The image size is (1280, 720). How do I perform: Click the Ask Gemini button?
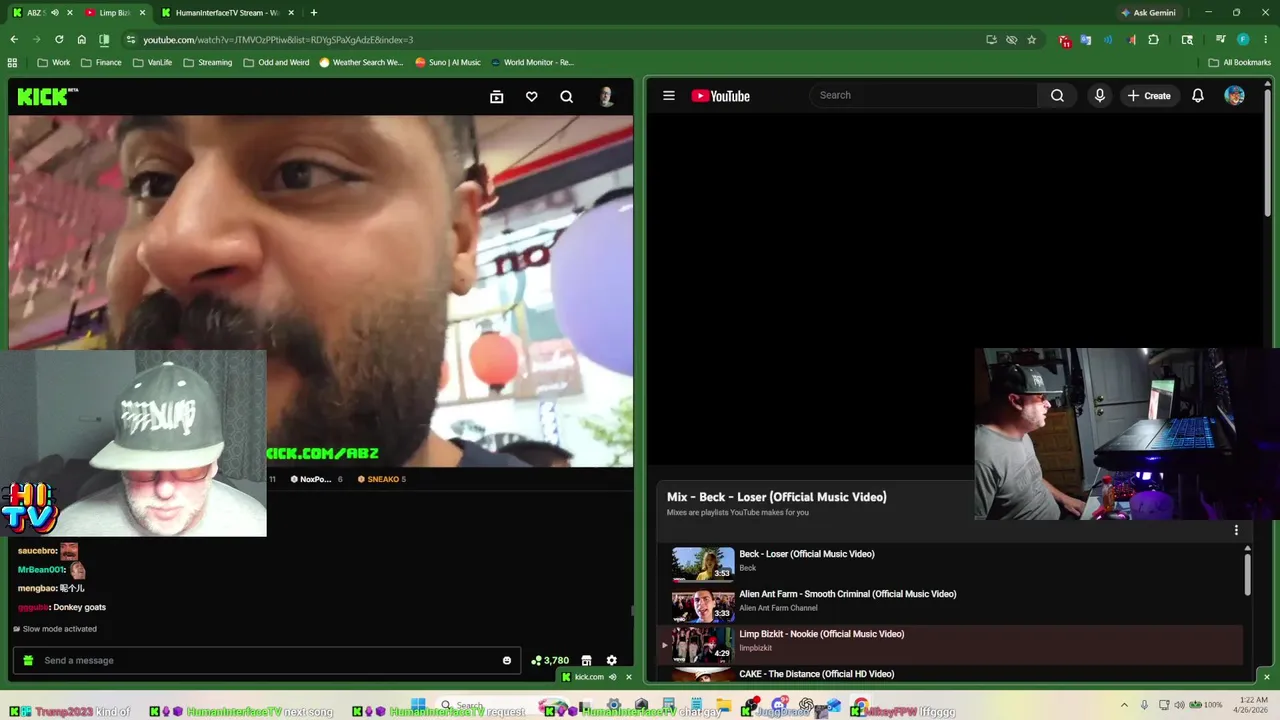[x=1148, y=13]
